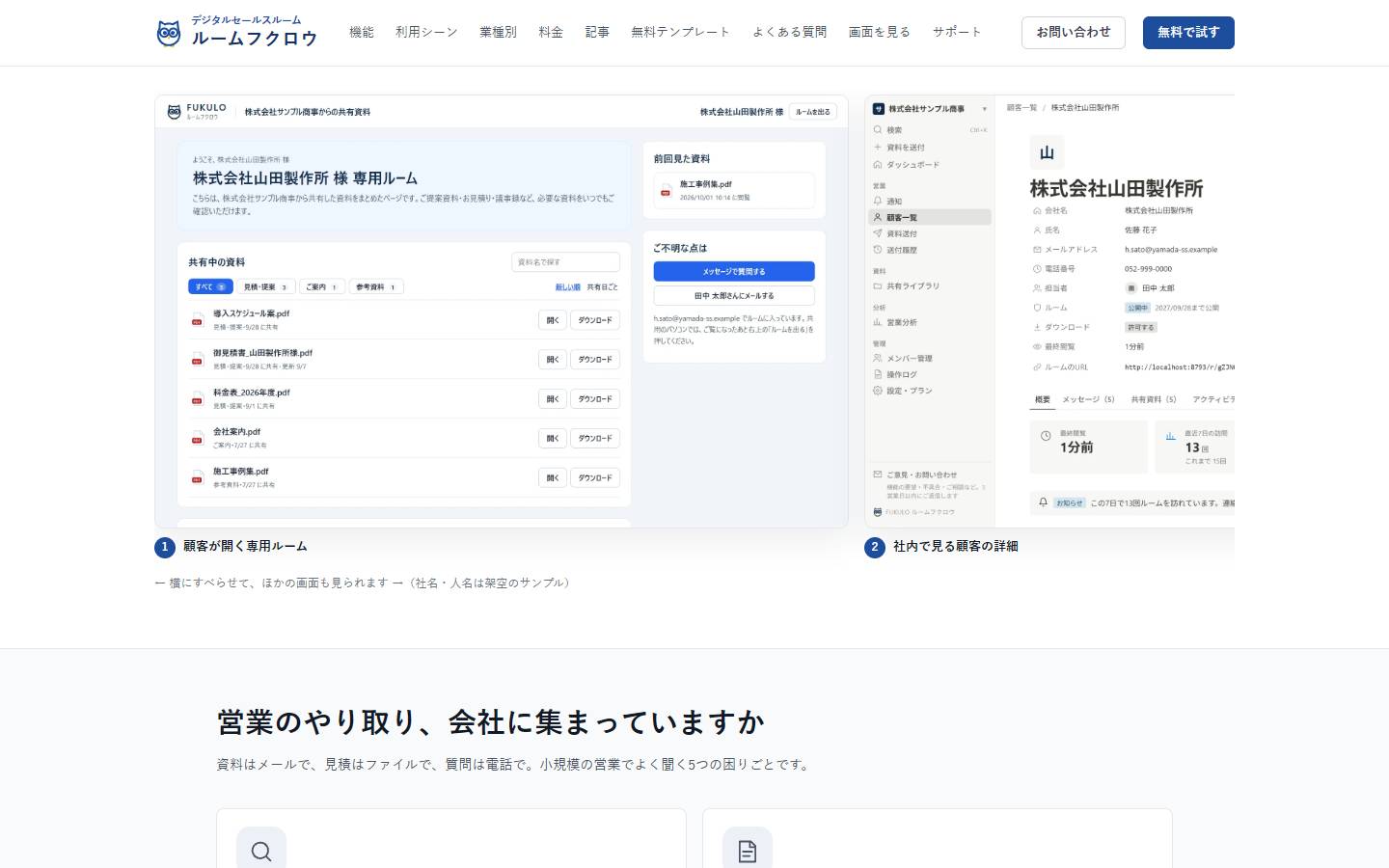The width and height of the screenshot is (1389, 868).
Task: Click 共有ライブラリ folder icon in preview sidebar
Action: pyautogui.click(x=878, y=286)
